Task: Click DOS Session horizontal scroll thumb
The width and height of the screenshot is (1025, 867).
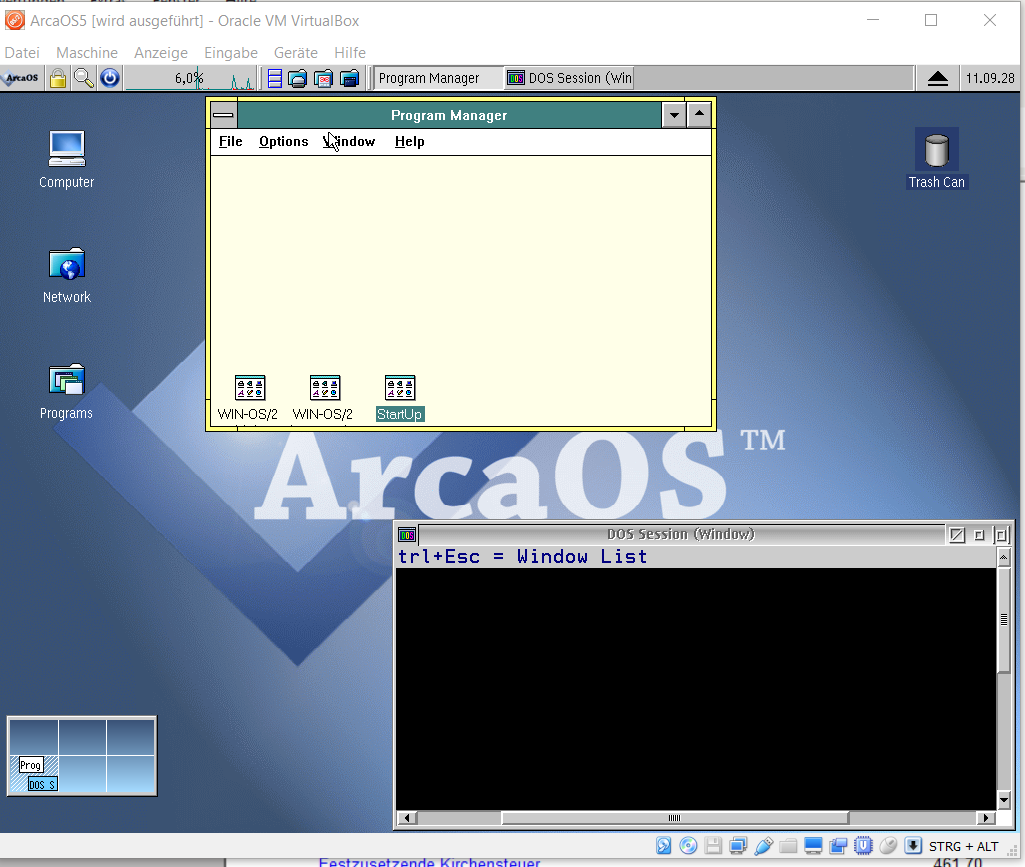Action: coord(675,817)
